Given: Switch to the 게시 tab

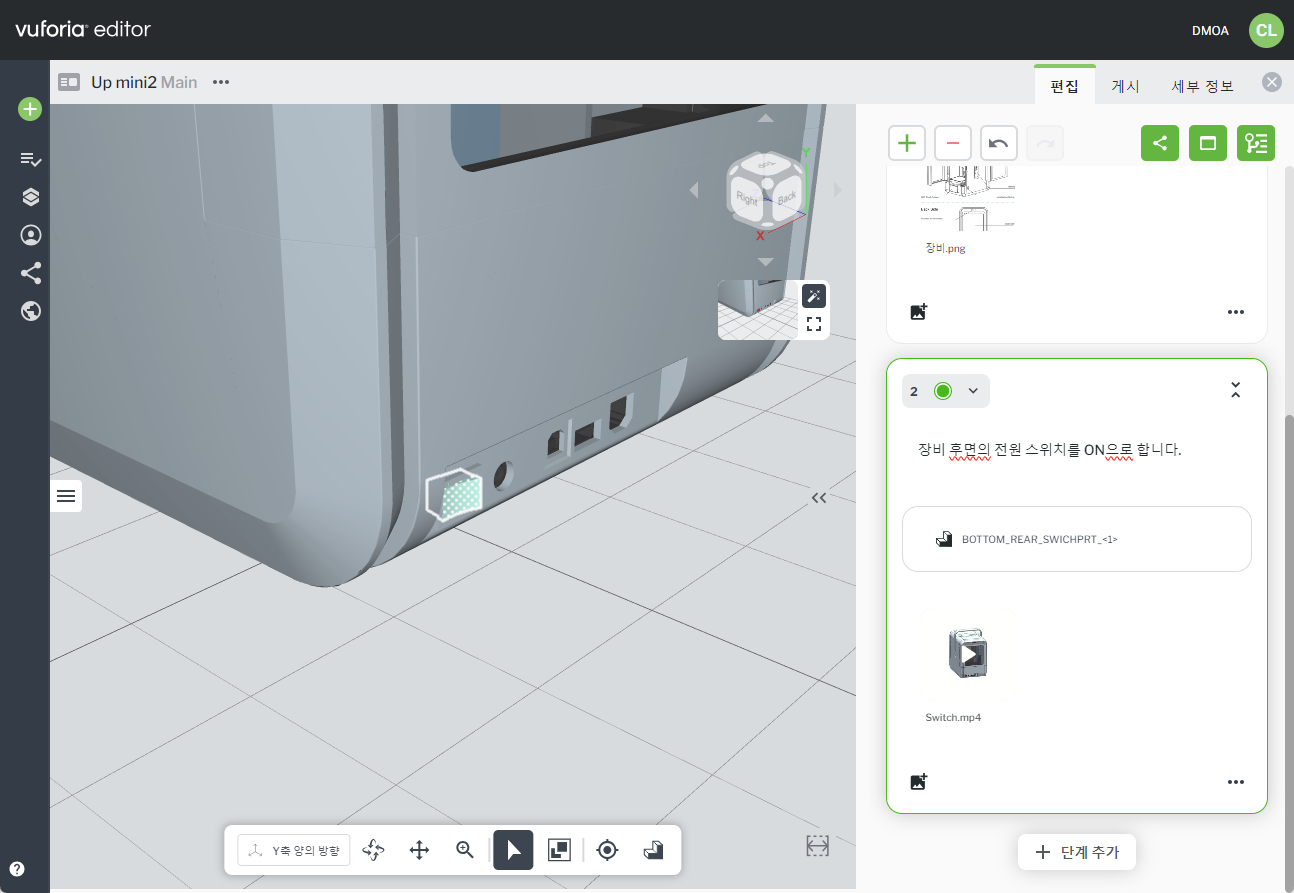Looking at the screenshot, I should click(x=1125, y=86).
